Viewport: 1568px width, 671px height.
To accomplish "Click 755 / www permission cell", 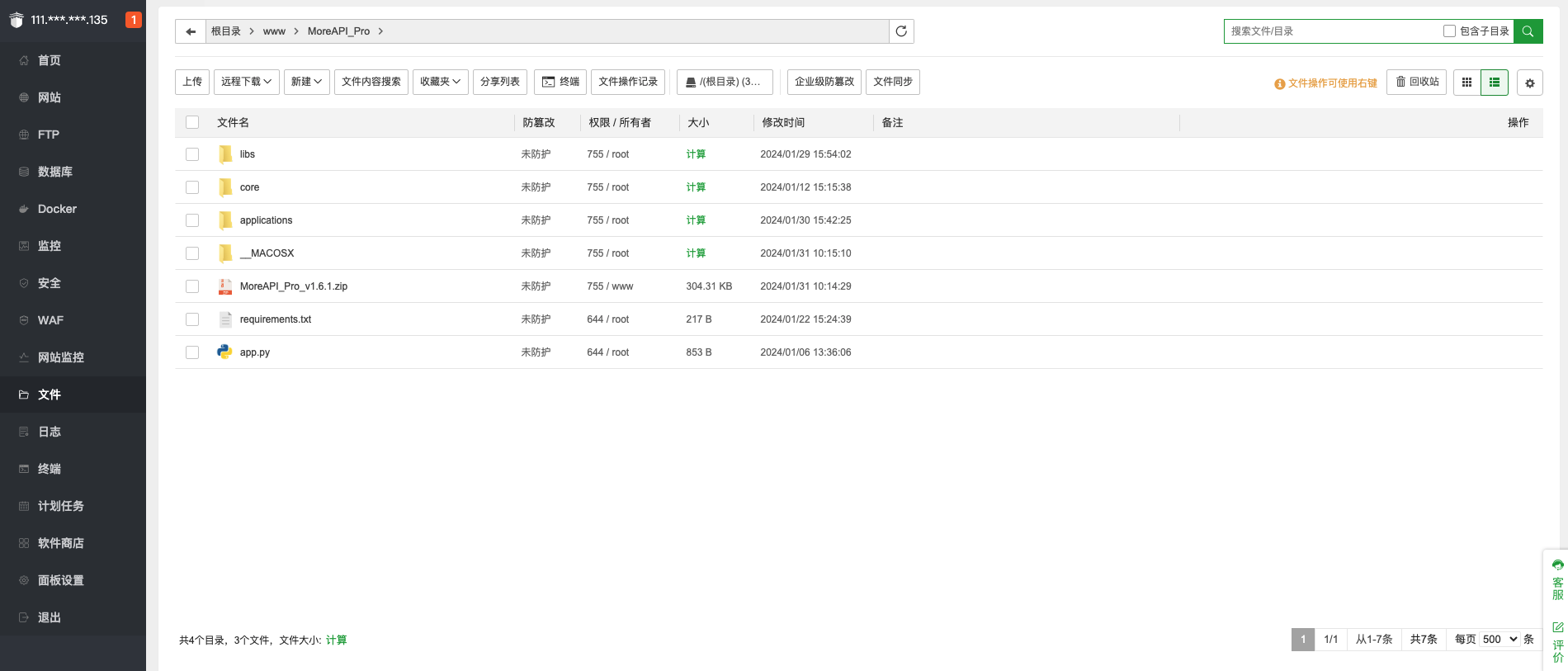I will [x=610, y=286].
